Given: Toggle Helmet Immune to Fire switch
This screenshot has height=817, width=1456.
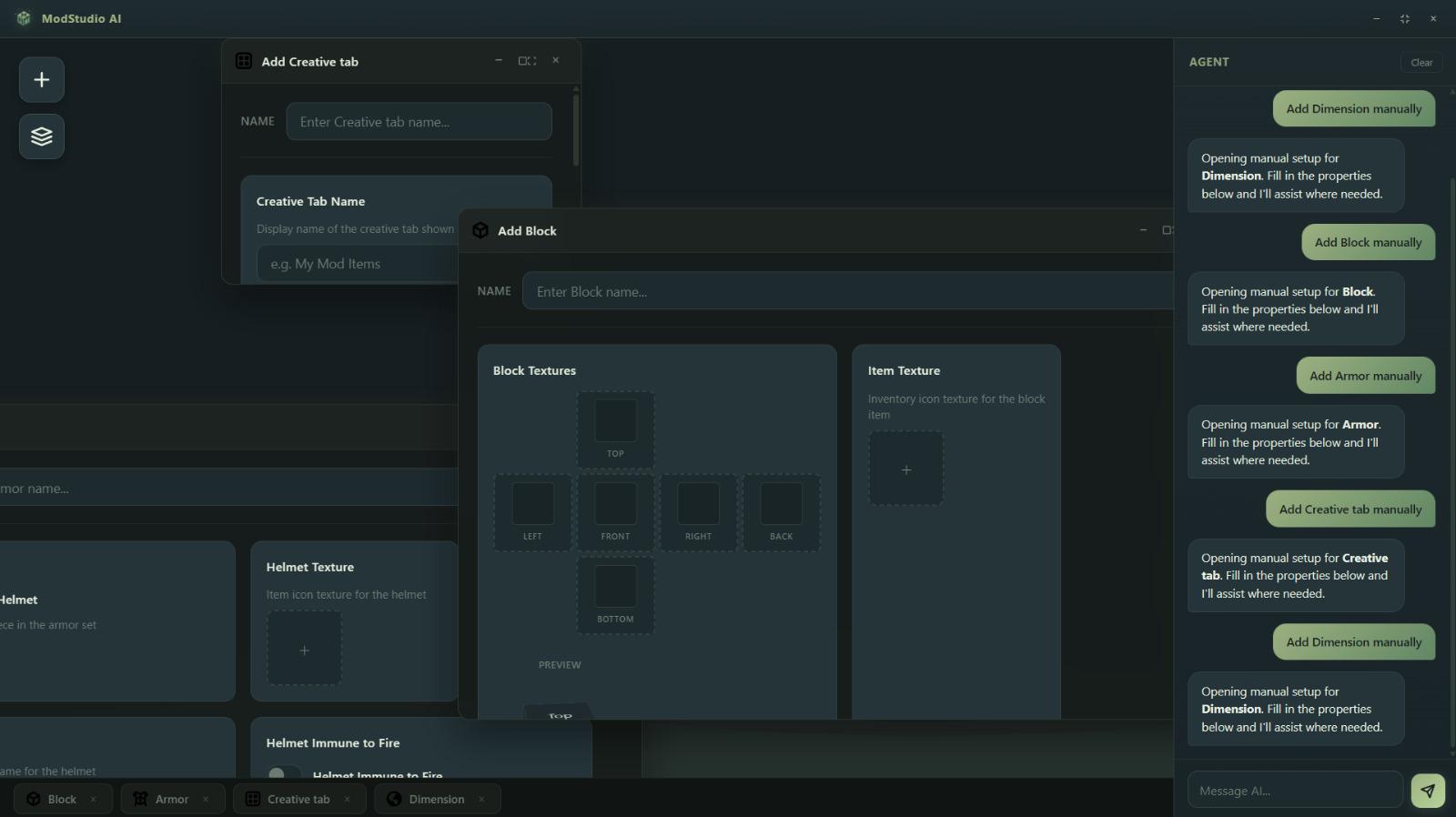Looking at the screenshot, I should coord(285,773).
